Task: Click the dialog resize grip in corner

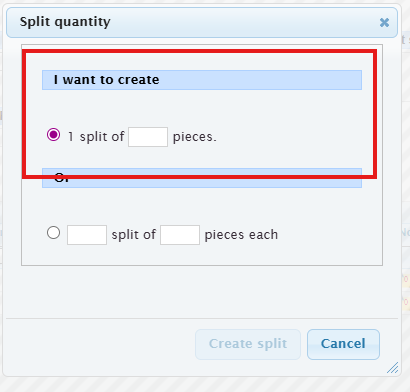Action: click(393, 367)
